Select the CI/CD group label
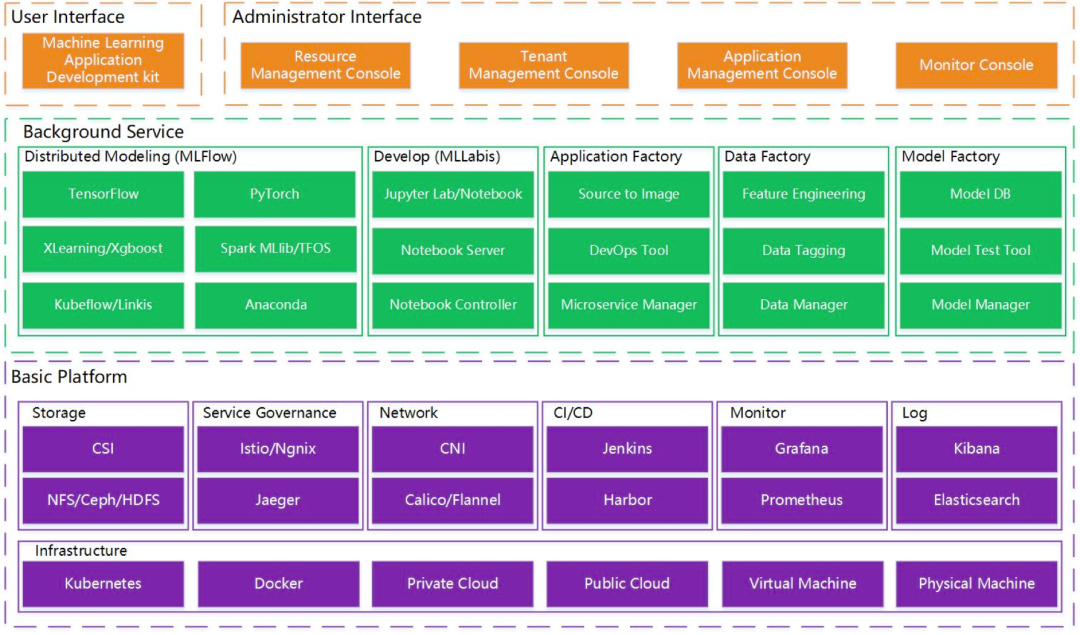This screenshot has width=1080, height=635. 572,413
